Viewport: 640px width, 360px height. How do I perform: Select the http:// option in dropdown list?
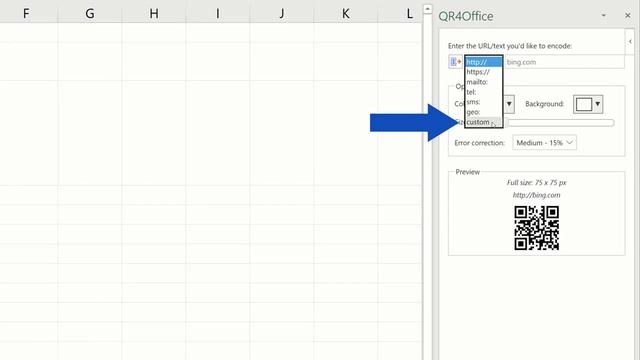[x=484, y=62]
